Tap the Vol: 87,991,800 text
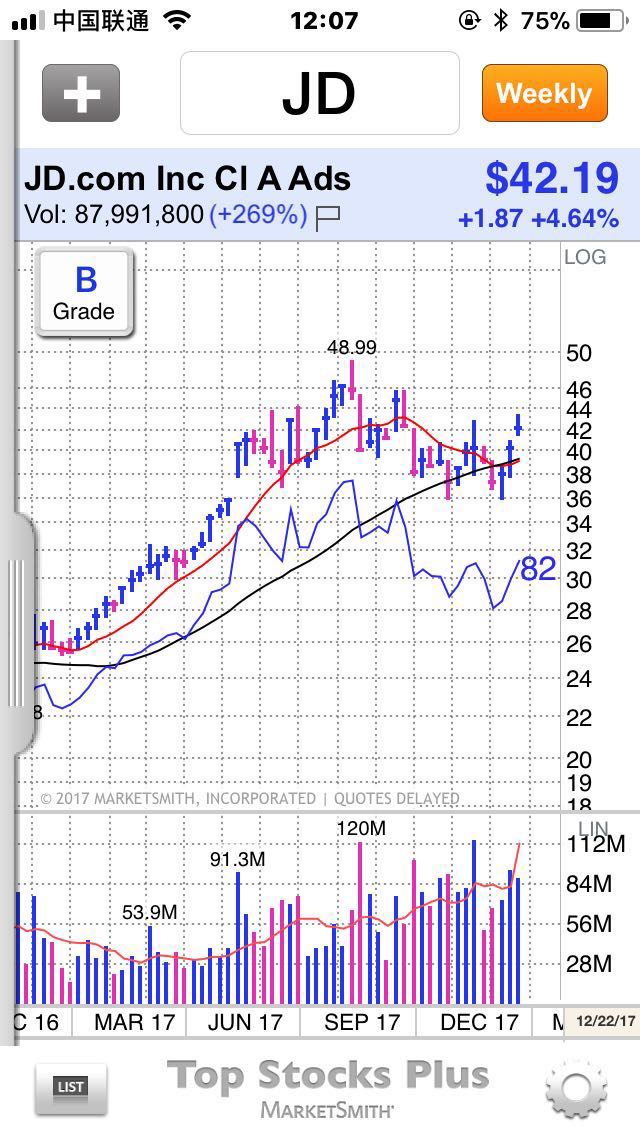The height and width of the screenshot is (1136, 640). [114, 214]
